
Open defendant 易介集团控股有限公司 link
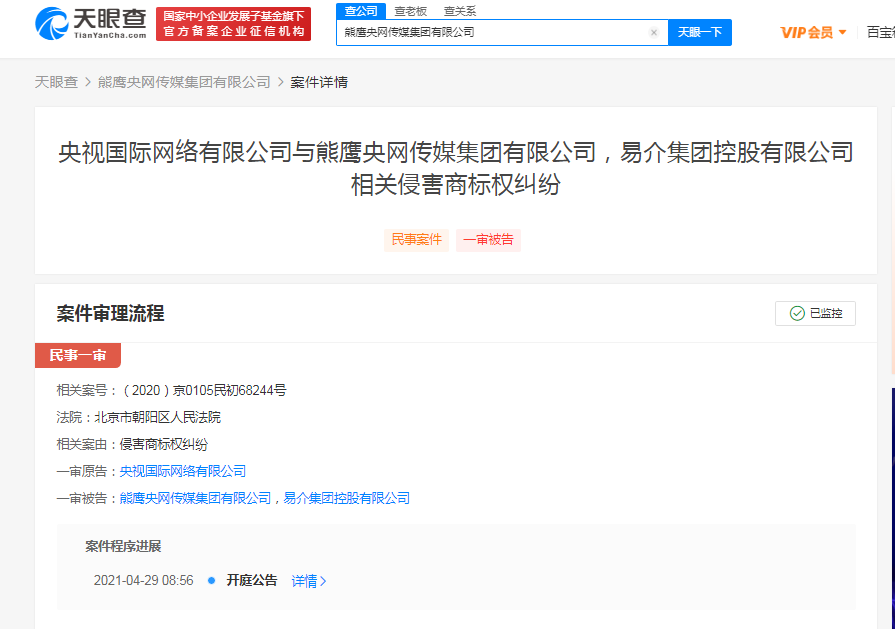pos(346,498)
